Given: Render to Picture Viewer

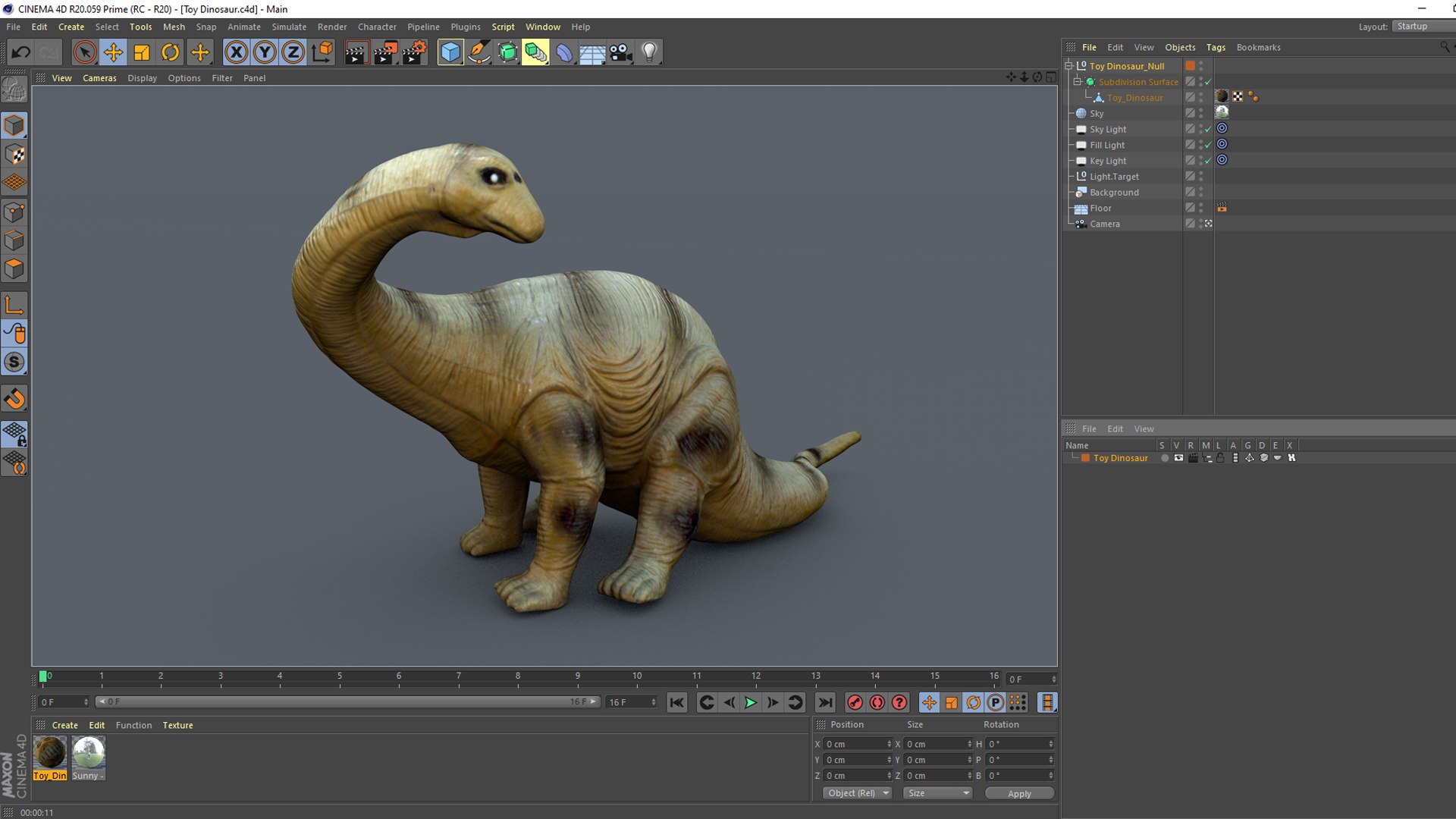Looking at the screenshot, I should (385, 52).
